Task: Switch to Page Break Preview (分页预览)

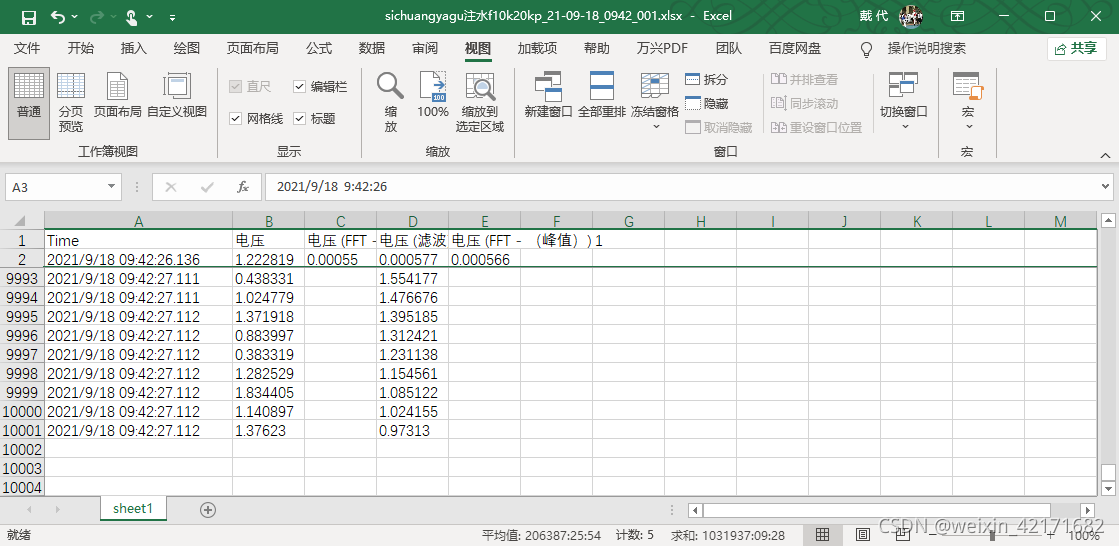Action: point(71,103)
